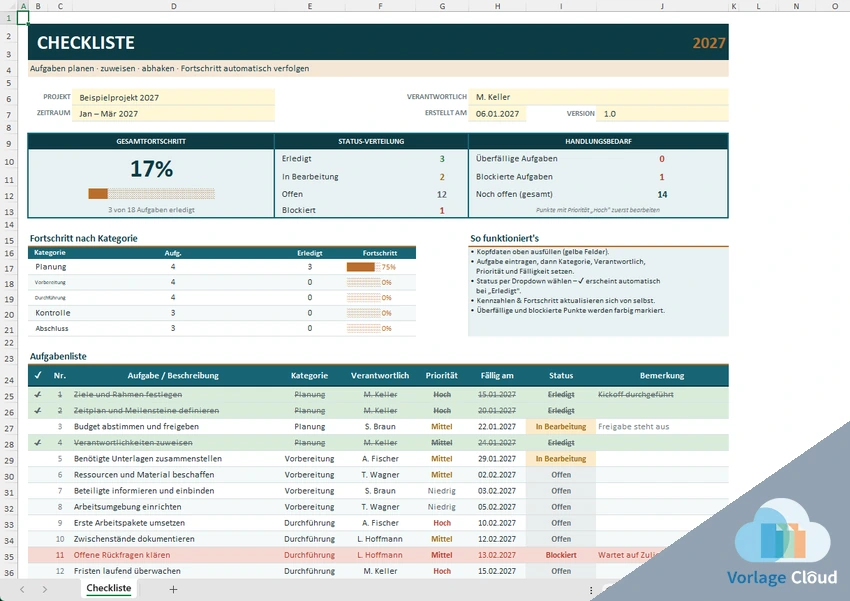Open the priority cell Hoch for Erste Arbeitspakete umsetzen

pos(442,523)
